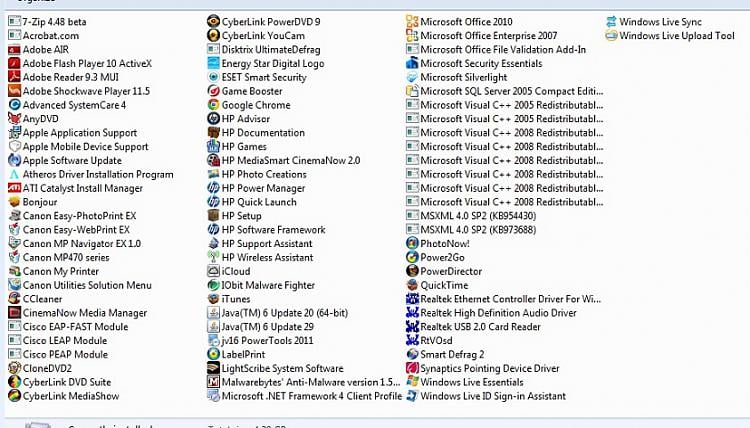Viewport: 750px width, 428px height.
Task: Click the Advanced SystemCare 4 icon
Action: tap(14, 105)
